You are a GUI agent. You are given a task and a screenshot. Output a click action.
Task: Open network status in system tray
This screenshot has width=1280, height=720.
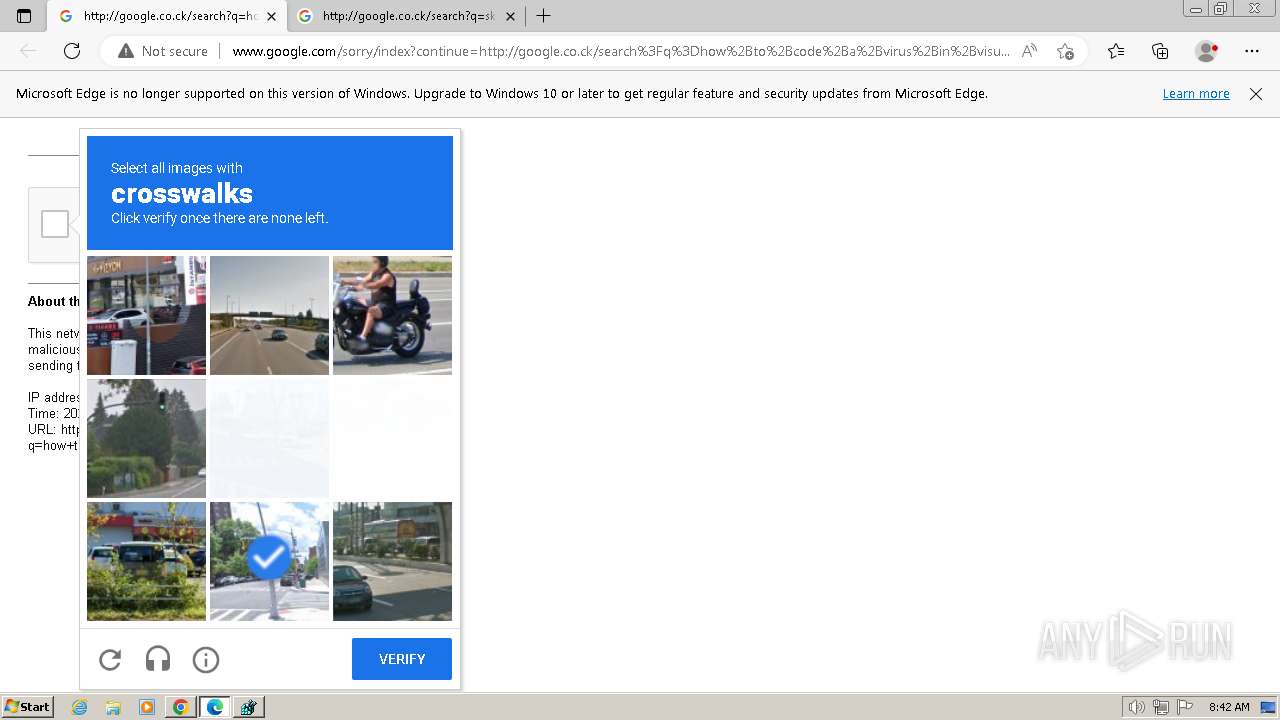(1160, 707)
